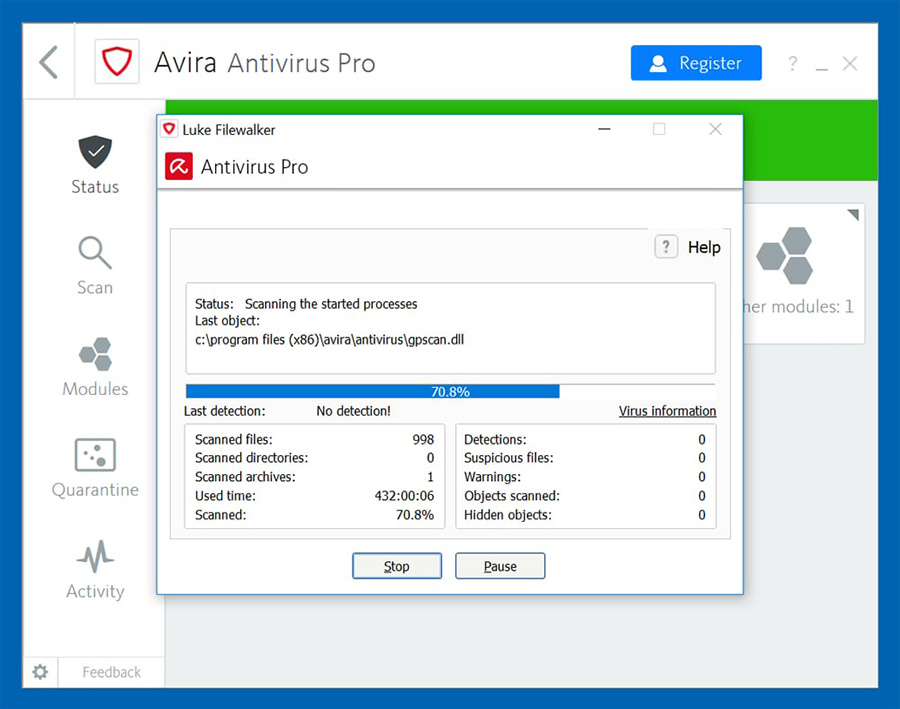This screenshot has height=709, width=900.
Task: Click the 70.8% scan progress bar
Action: (450, 391)
